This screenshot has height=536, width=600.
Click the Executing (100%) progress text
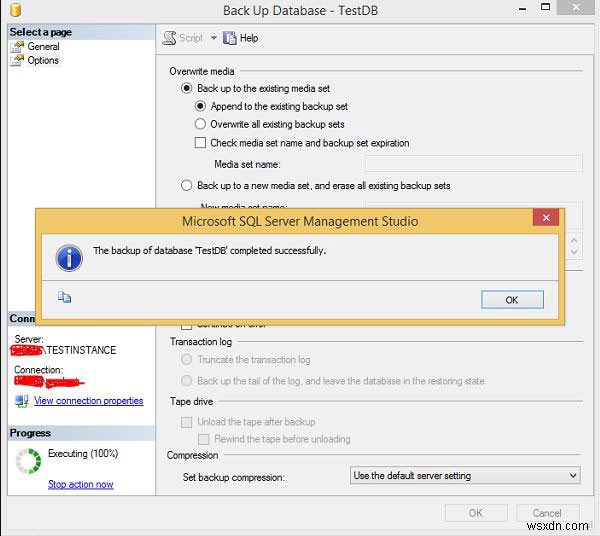coord(83,453)
